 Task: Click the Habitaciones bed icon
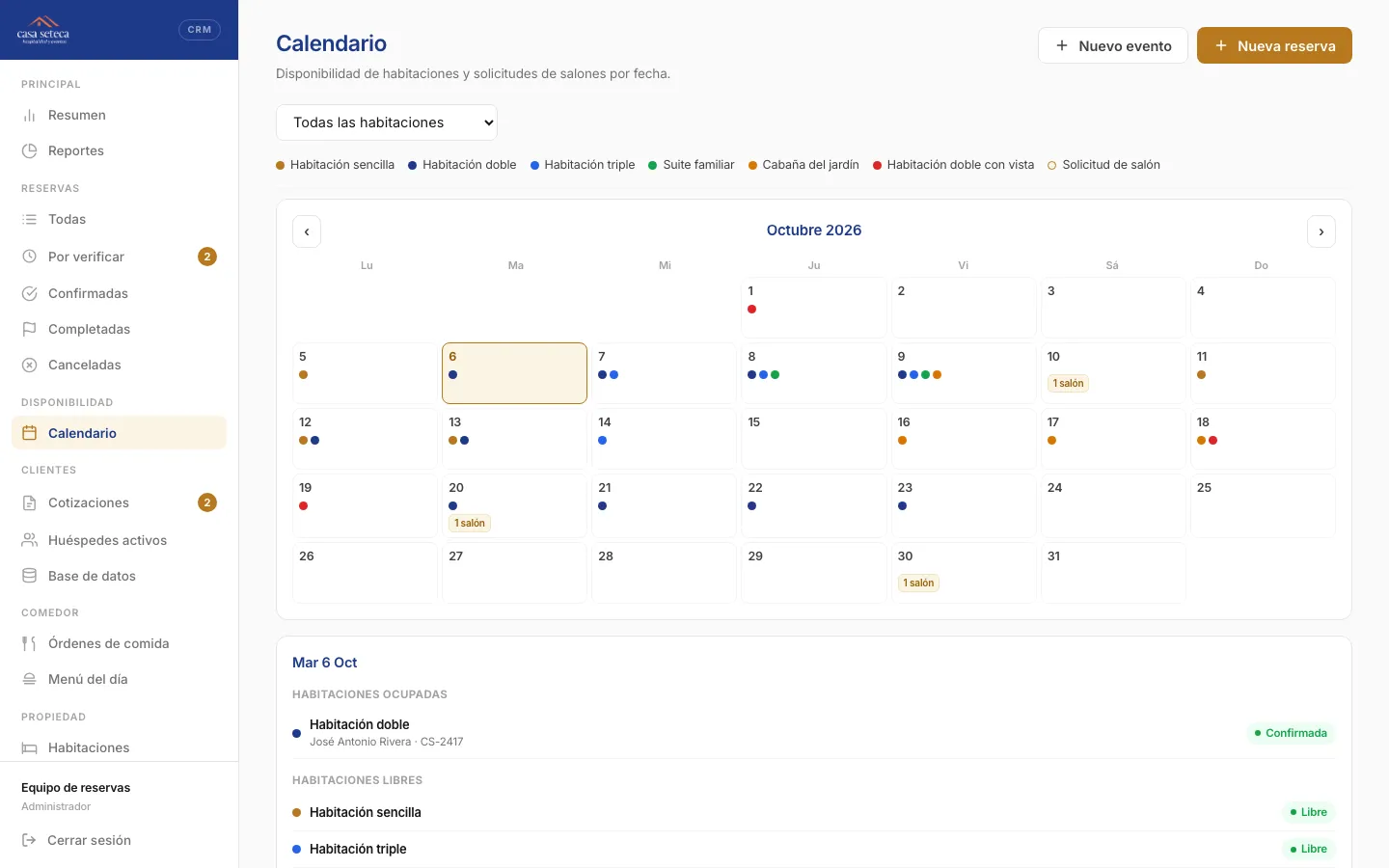point(29,747)
